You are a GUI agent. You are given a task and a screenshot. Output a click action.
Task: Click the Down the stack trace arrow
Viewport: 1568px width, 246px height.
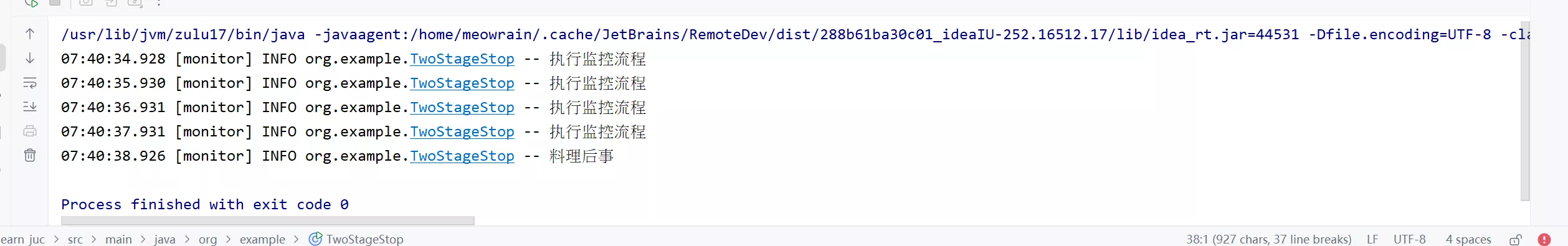coord(30,59)
